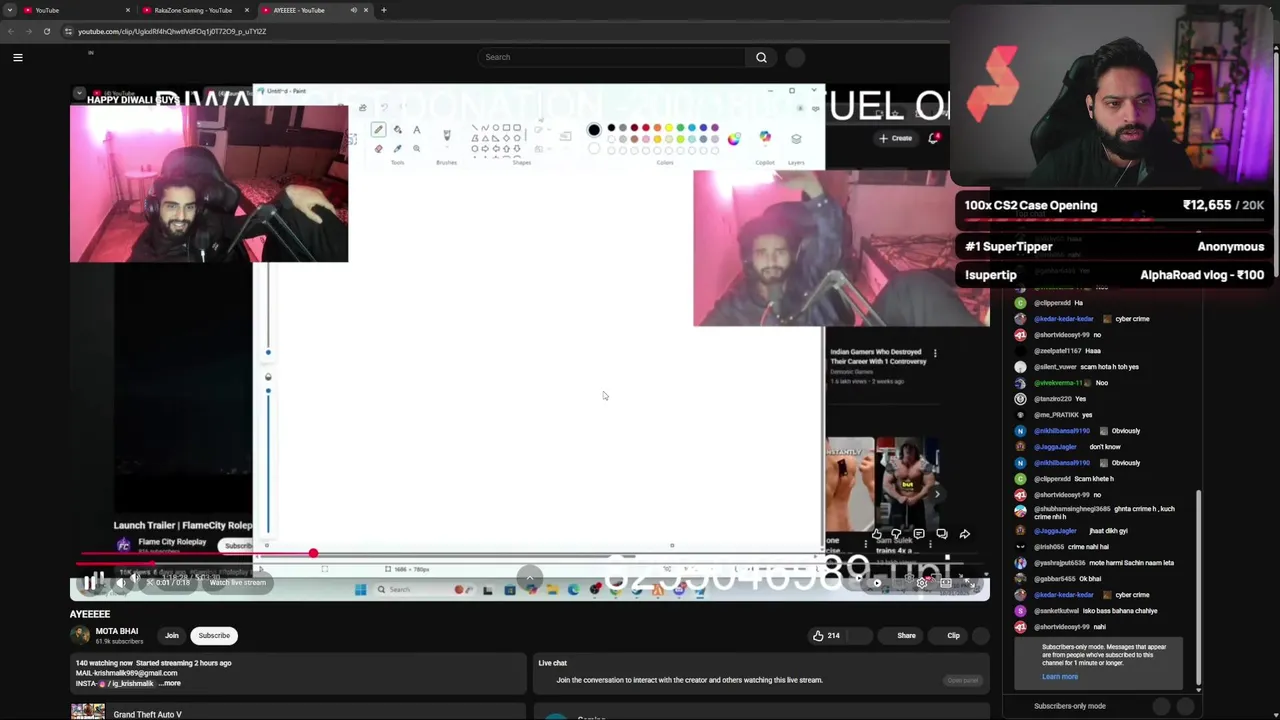The width and height of the screenshot is (1280, 720).
Task: Click the Join button for MOTA BHAI
Action: (x=172, y=635)
